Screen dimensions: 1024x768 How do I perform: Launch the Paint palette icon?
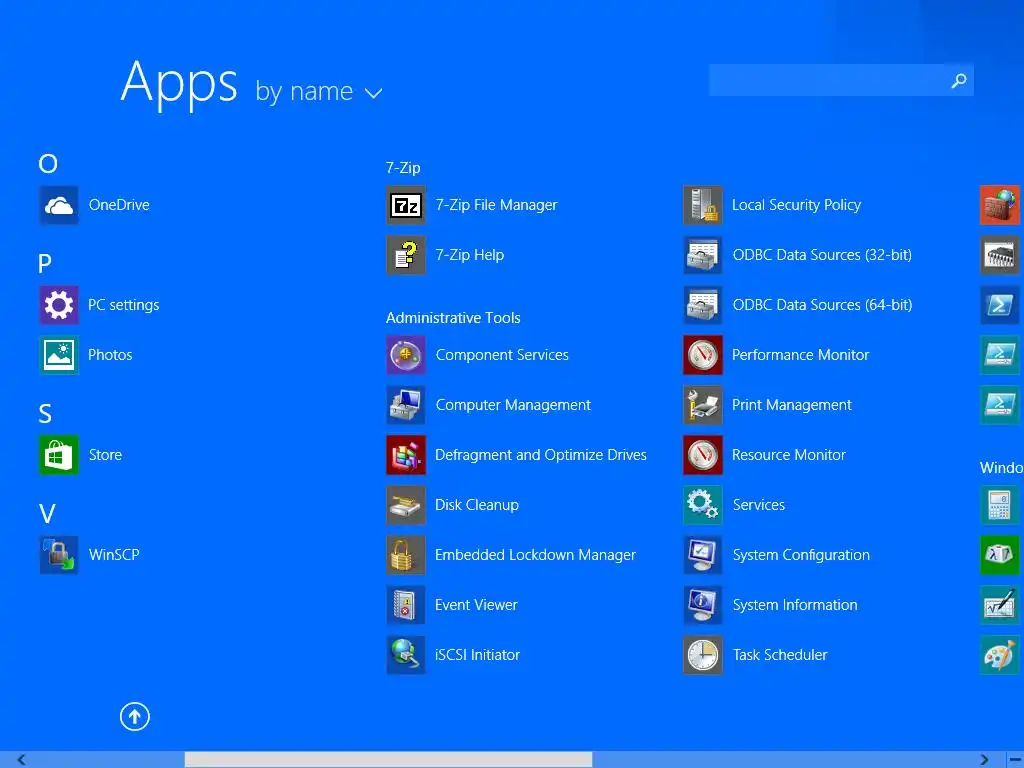1000,655
